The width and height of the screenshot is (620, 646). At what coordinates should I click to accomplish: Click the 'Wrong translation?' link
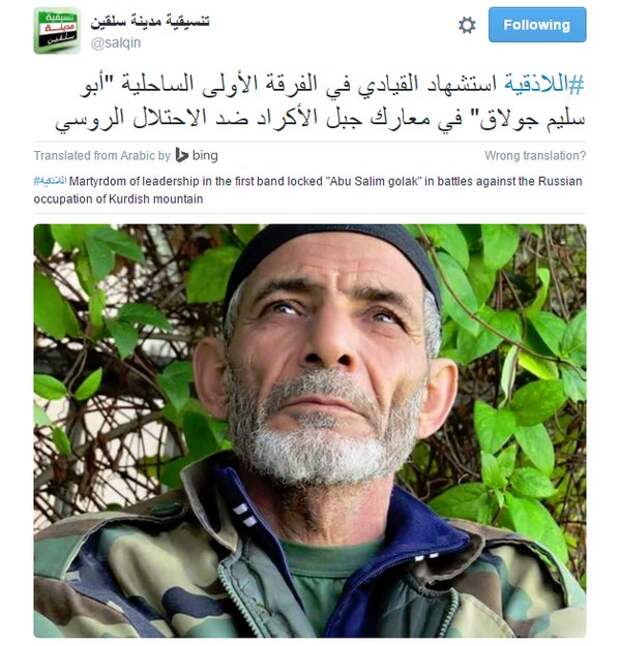[x=535, y=156]
